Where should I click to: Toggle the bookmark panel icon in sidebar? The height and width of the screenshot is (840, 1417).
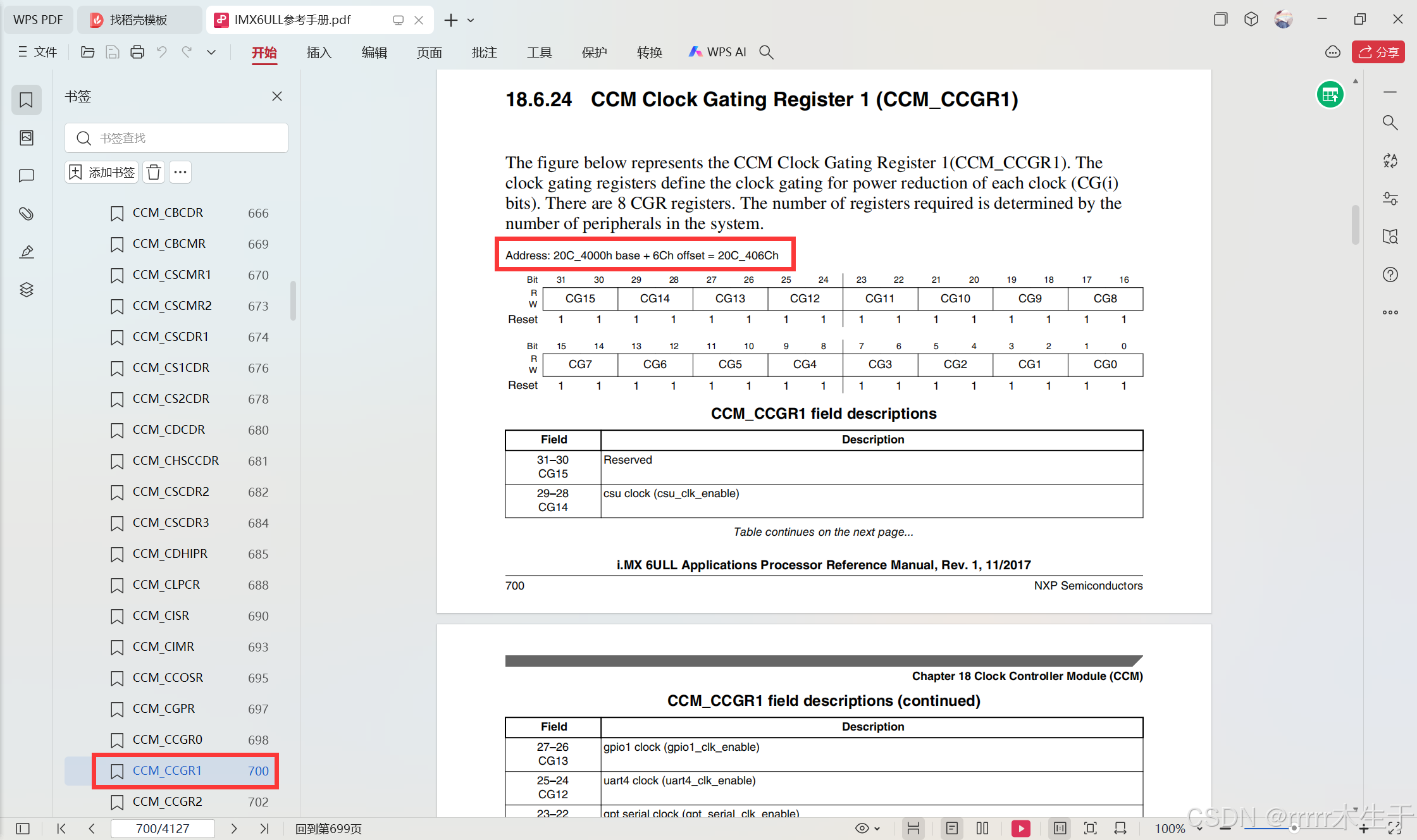[x=26, y=100]
